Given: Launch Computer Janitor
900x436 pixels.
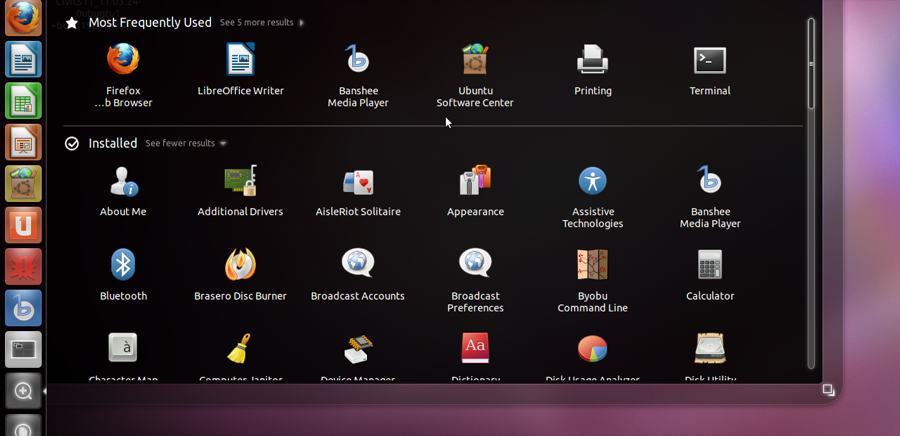Looking at the screenshot, I should pyautogui.click(x=240, y=357).
